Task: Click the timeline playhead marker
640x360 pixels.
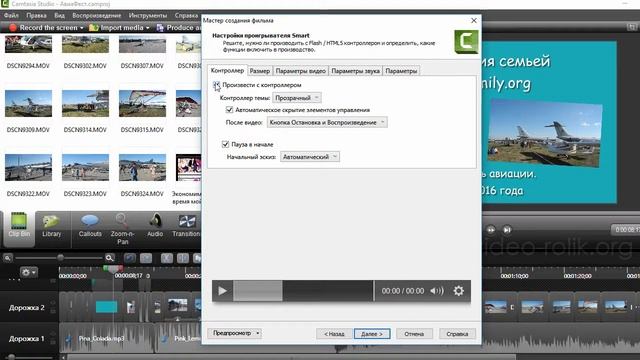Action: 113,269
